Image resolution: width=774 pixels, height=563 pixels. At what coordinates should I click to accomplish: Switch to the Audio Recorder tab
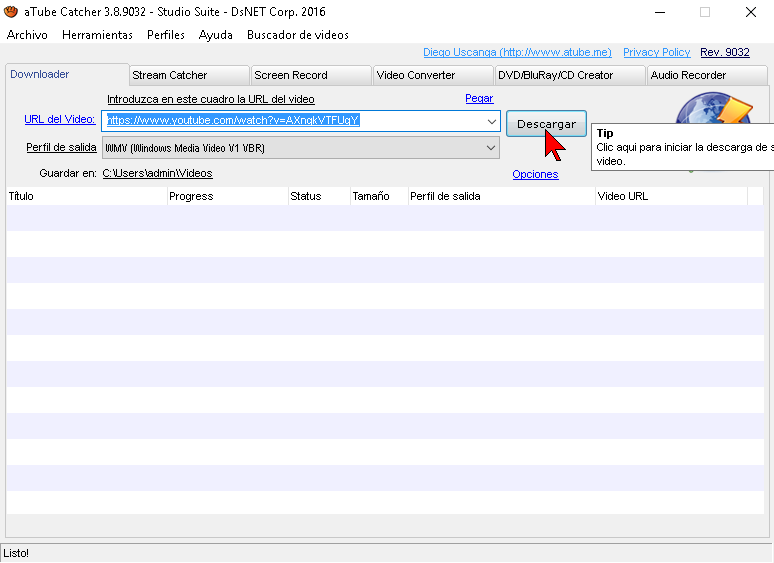pyautogui.click(x=707, y=75)
